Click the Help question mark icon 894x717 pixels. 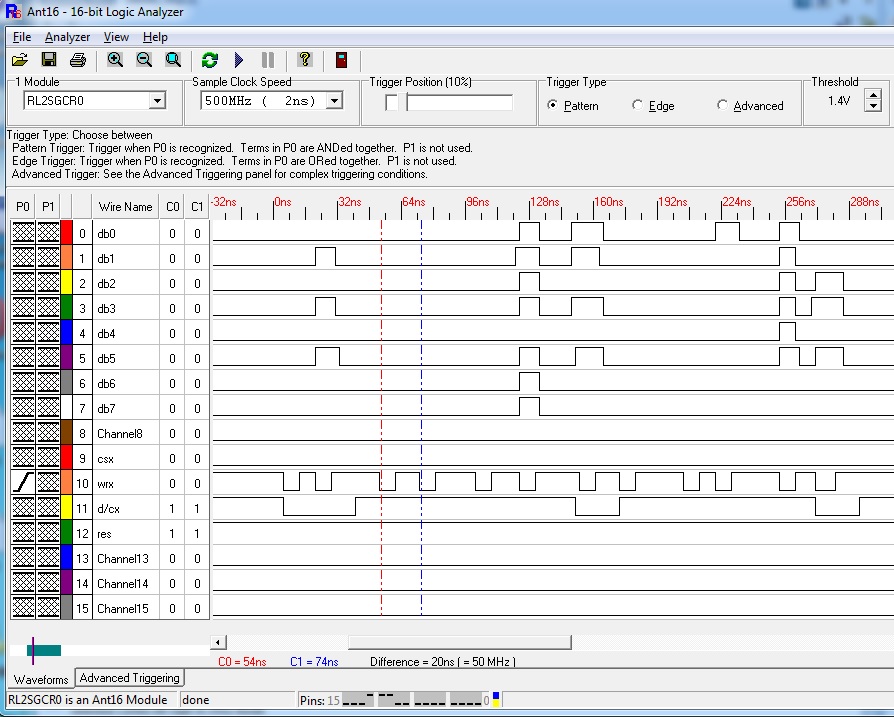click(x=305, y=60)
